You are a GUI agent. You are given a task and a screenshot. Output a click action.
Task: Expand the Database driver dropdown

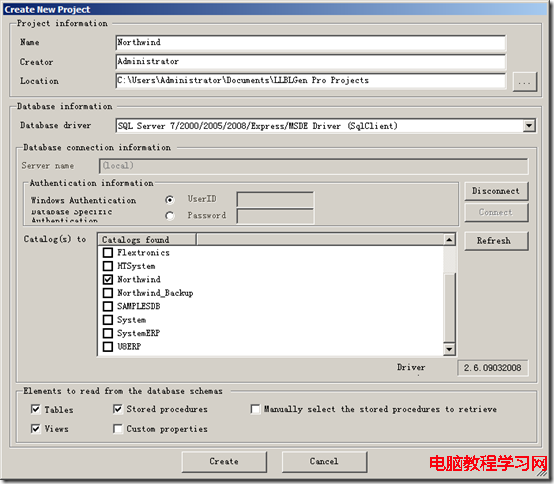(529, 126)
